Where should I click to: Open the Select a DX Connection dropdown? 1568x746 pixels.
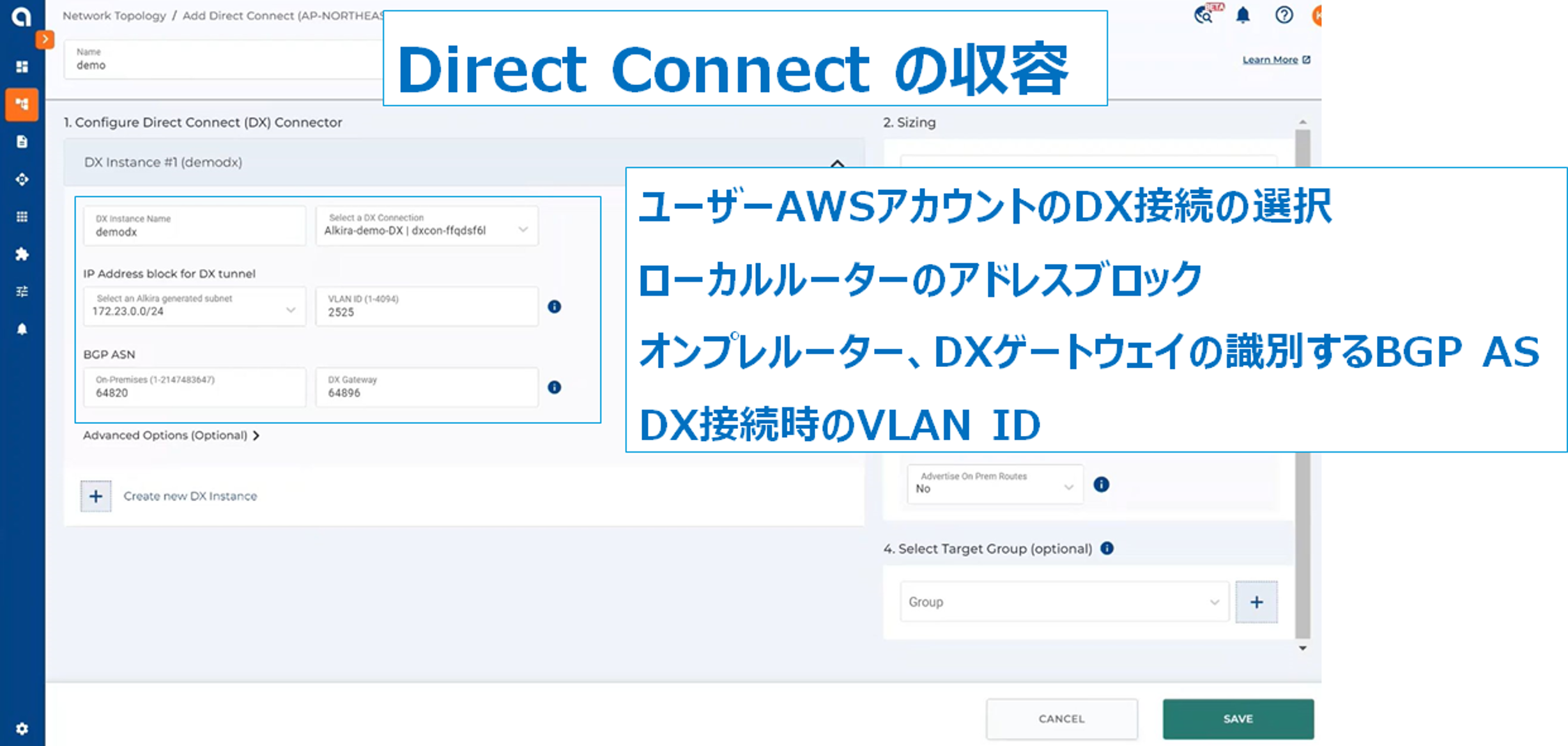coord(427,226)
